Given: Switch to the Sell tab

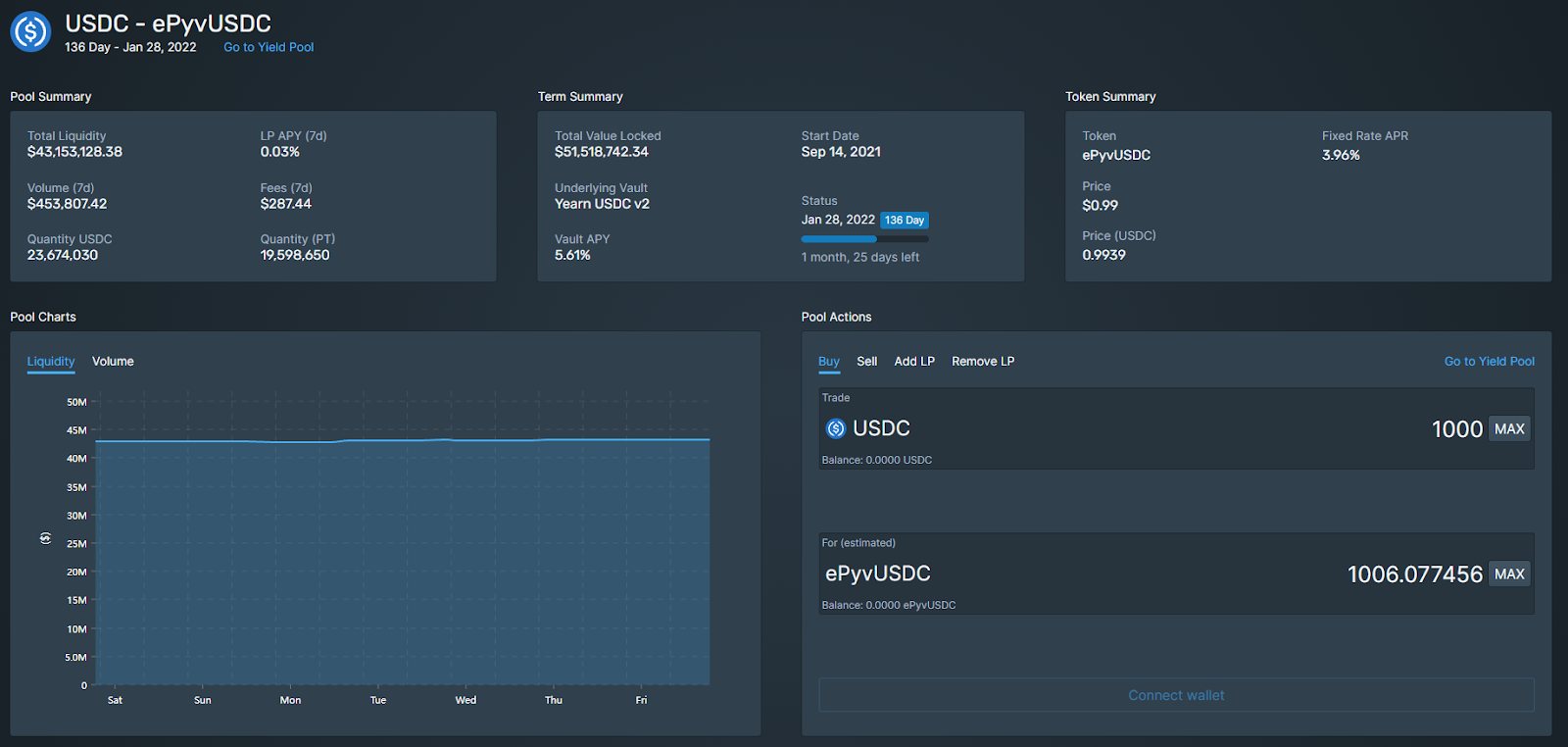Looking at the screenshot, I should coord(866,362).
